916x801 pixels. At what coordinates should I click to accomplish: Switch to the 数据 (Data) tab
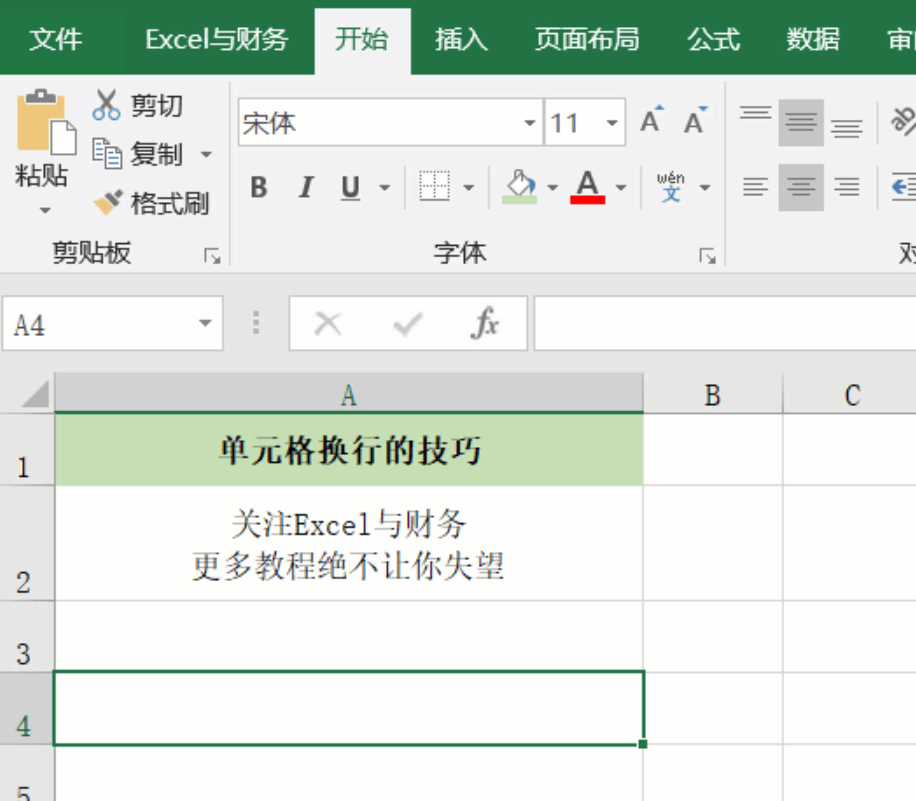point(813,40)
